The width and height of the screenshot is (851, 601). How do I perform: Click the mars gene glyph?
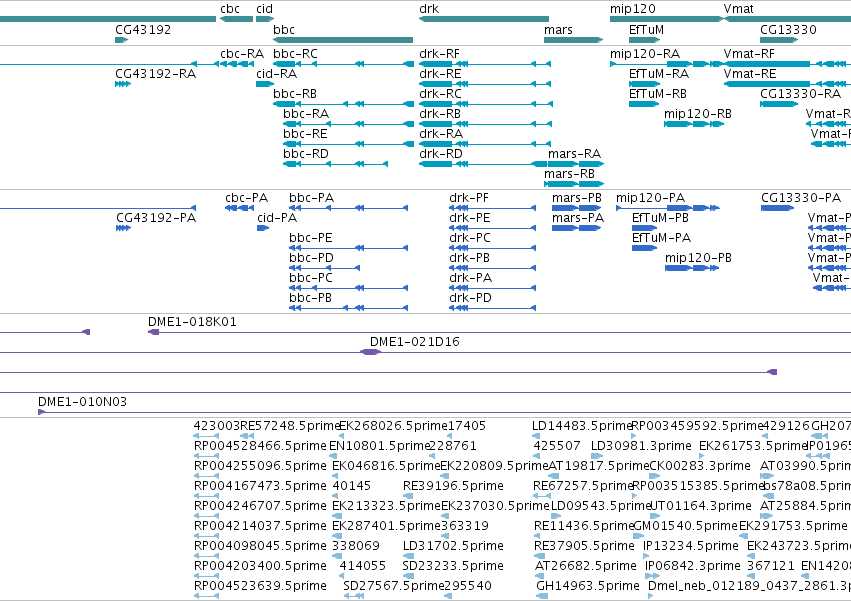tap(573, 40)
